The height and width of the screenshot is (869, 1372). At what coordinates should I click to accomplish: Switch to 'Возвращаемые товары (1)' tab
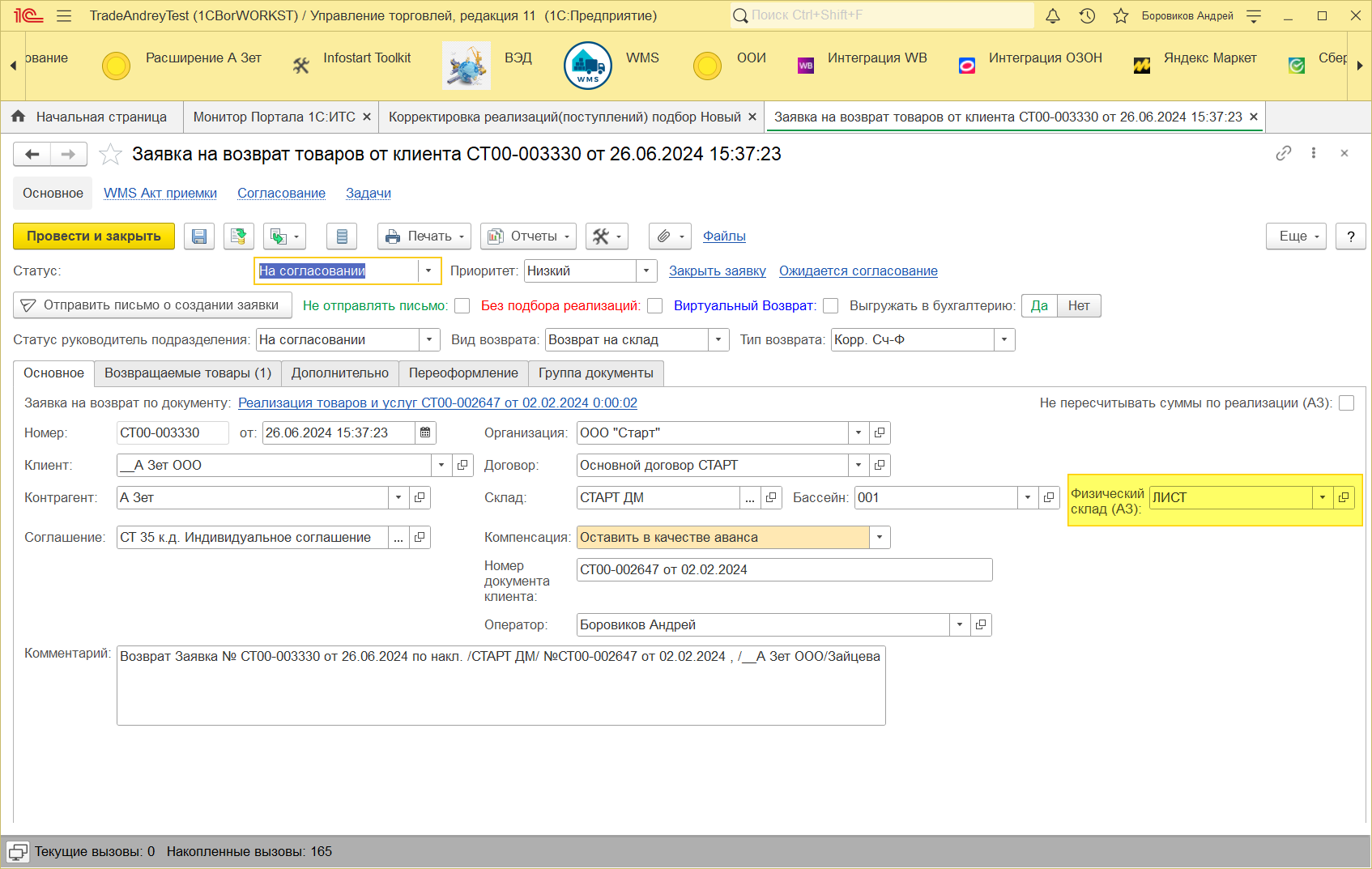188,373
